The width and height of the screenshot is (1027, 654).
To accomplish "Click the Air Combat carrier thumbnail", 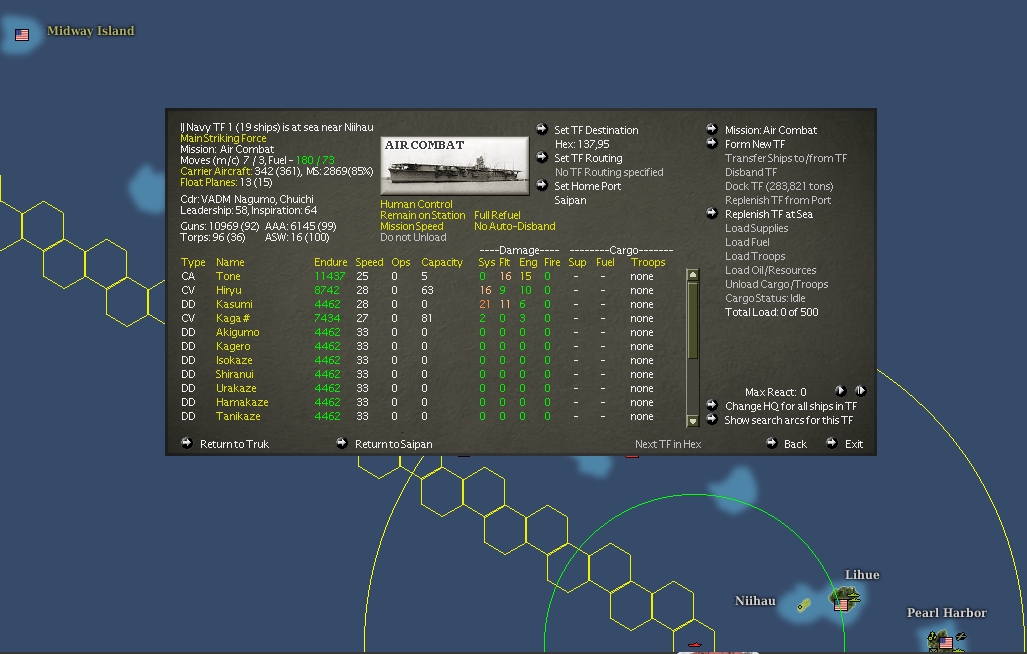I will [x=455, y=166].
